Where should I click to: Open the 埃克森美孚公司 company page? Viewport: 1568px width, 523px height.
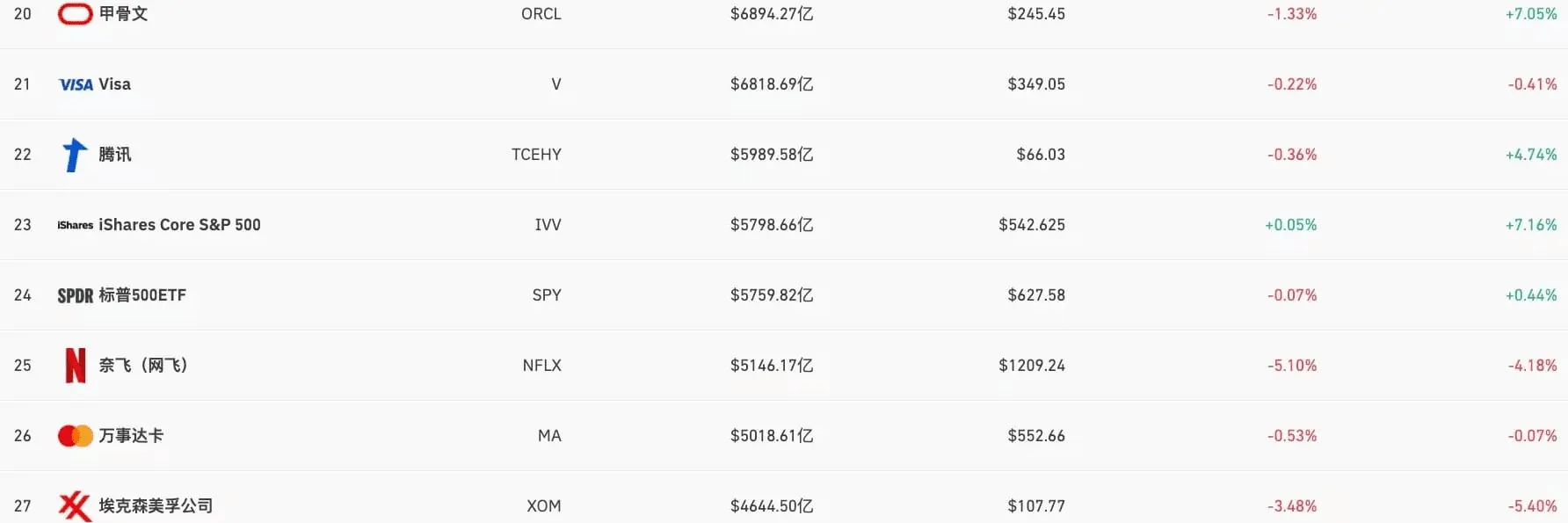(x=156, y=506)
